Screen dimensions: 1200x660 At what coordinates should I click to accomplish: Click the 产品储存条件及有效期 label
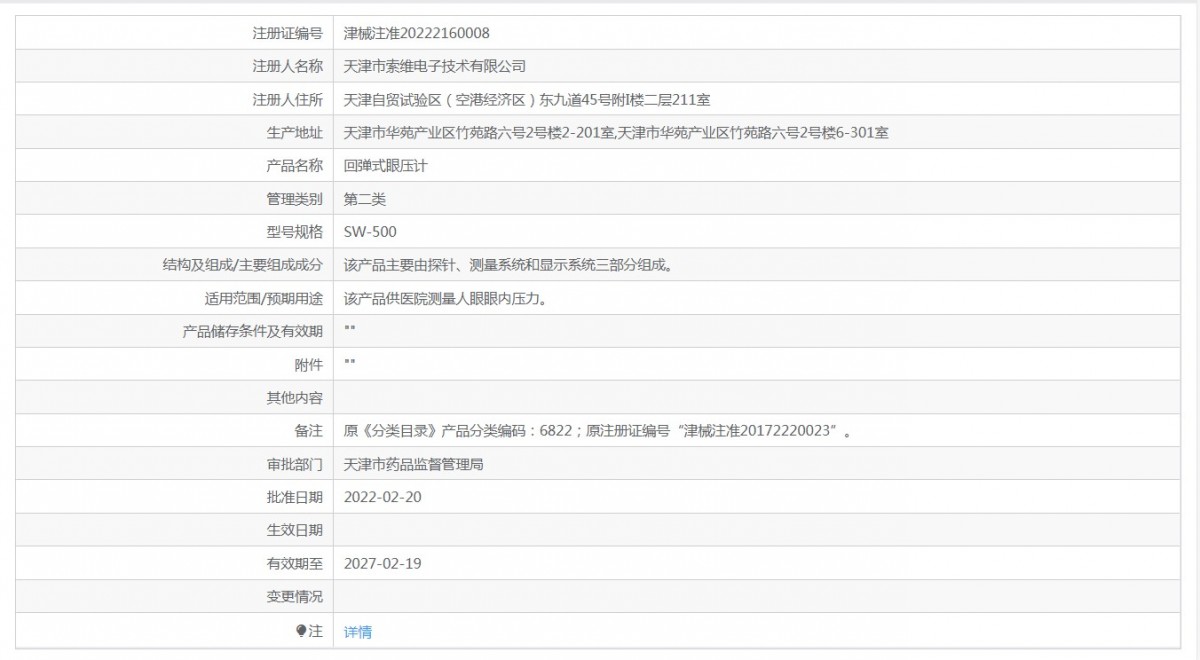tap(253, 331)
